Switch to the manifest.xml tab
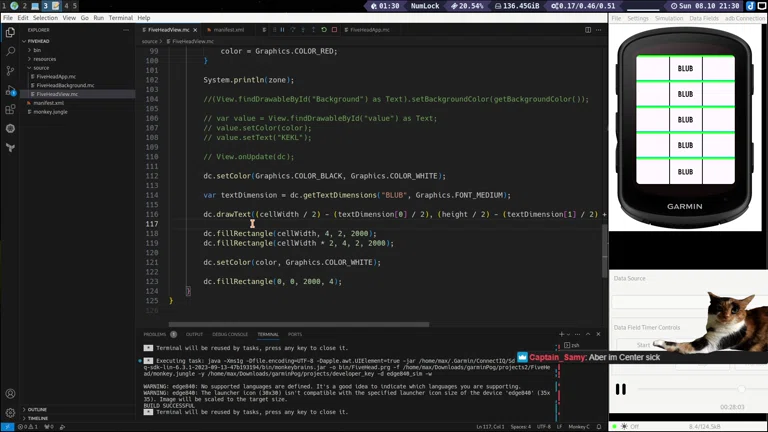This screenshot has width=768, height=432. point(228,30)
